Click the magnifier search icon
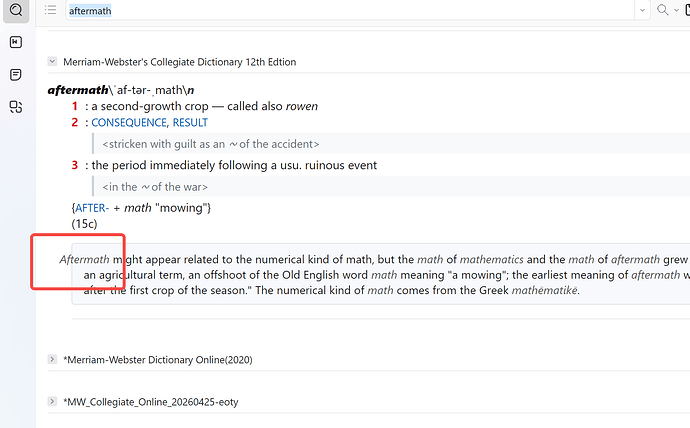 coord(662,10)
